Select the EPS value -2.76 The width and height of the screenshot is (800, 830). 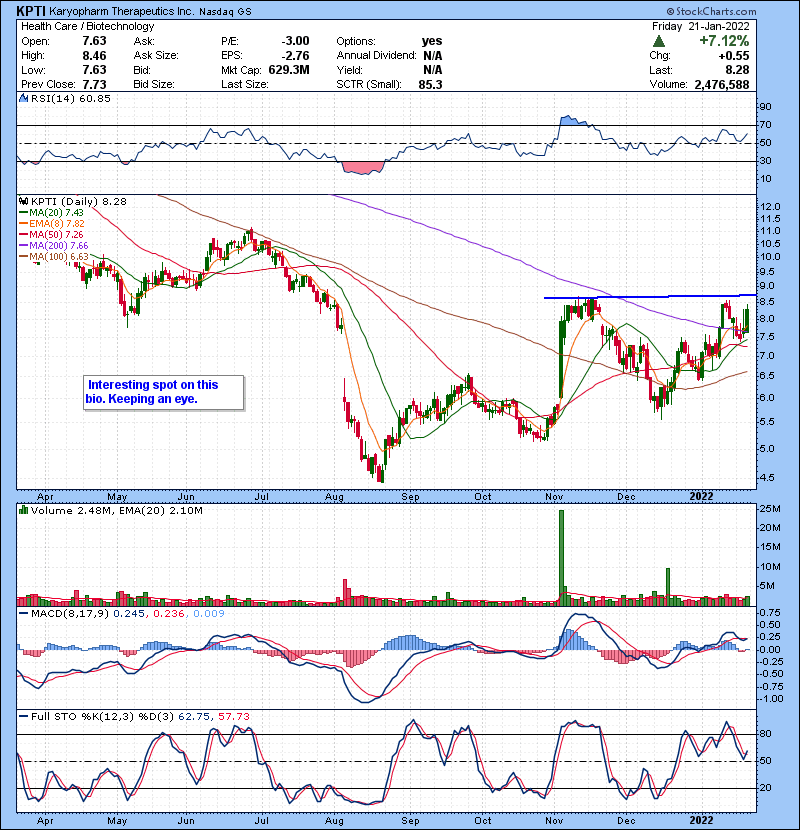[x=295, y=56]
